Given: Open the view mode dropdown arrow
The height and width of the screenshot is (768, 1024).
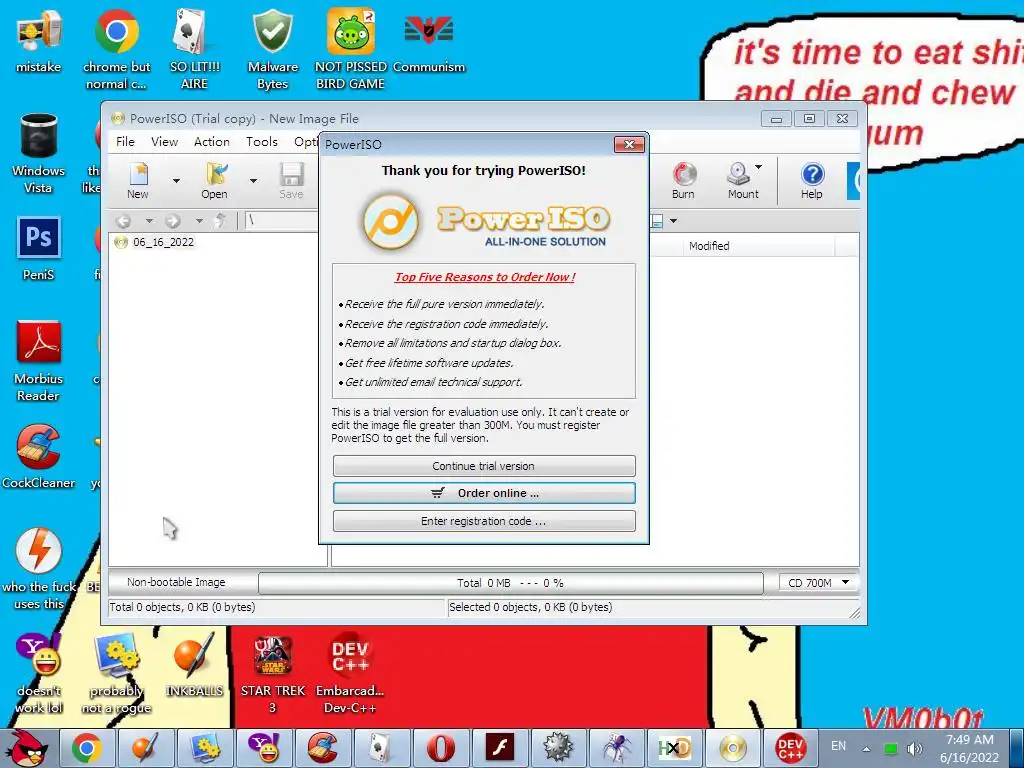Looking at the screenshot, I should [674, 221].
